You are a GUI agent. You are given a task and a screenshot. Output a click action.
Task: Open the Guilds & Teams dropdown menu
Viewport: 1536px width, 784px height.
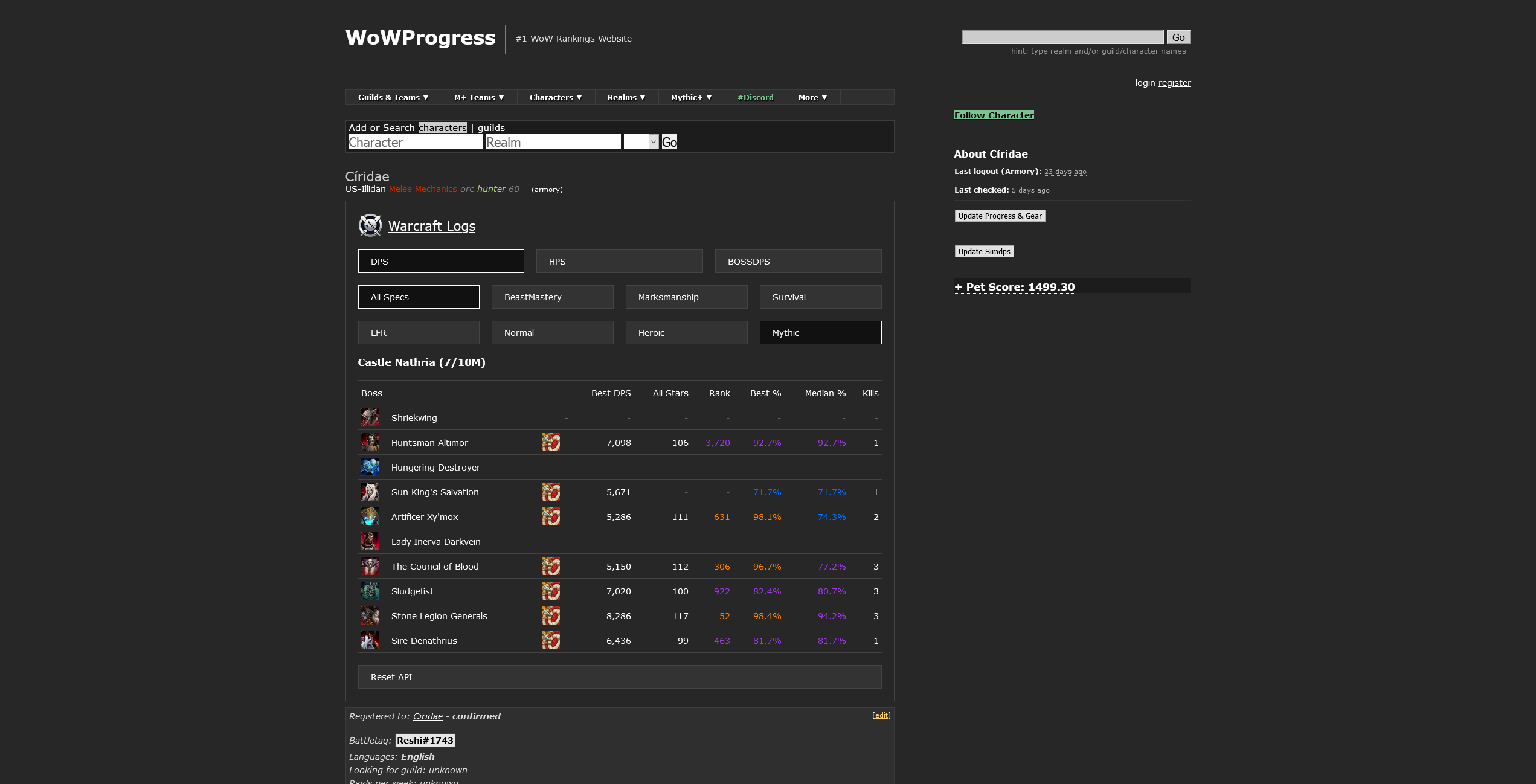click(x=393, y=97)
